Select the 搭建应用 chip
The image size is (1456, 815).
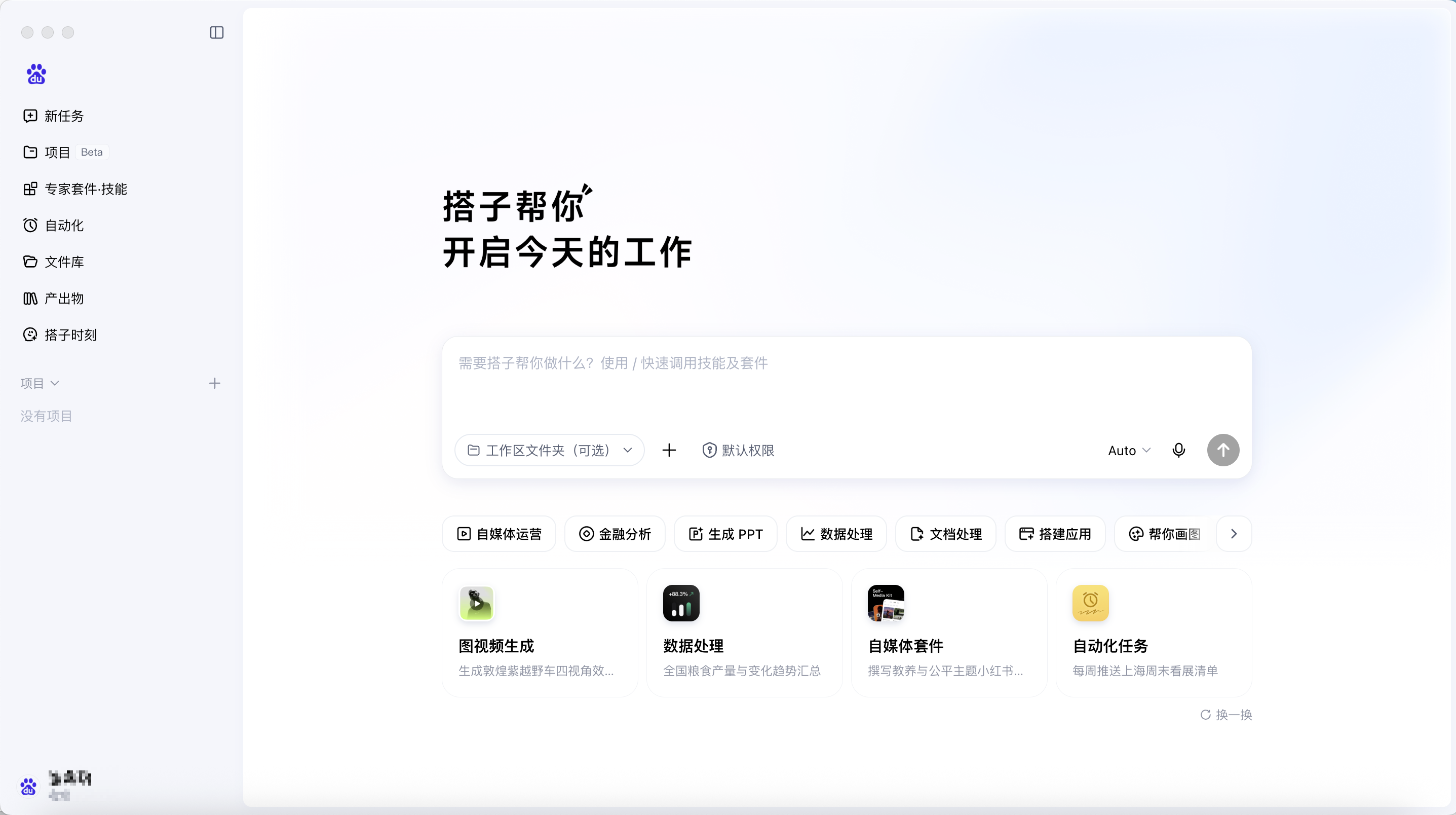[1055, 534]
